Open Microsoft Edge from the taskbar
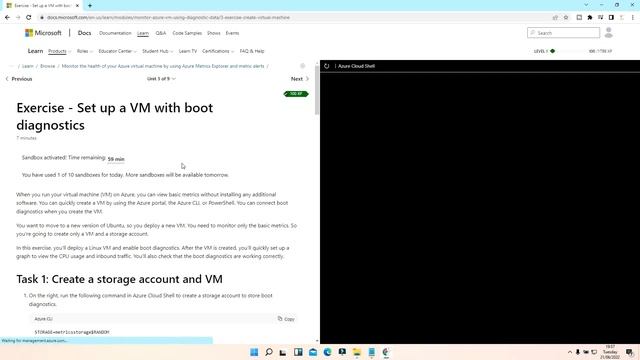This screenshot has height=360, width=640. pos(327,352)
